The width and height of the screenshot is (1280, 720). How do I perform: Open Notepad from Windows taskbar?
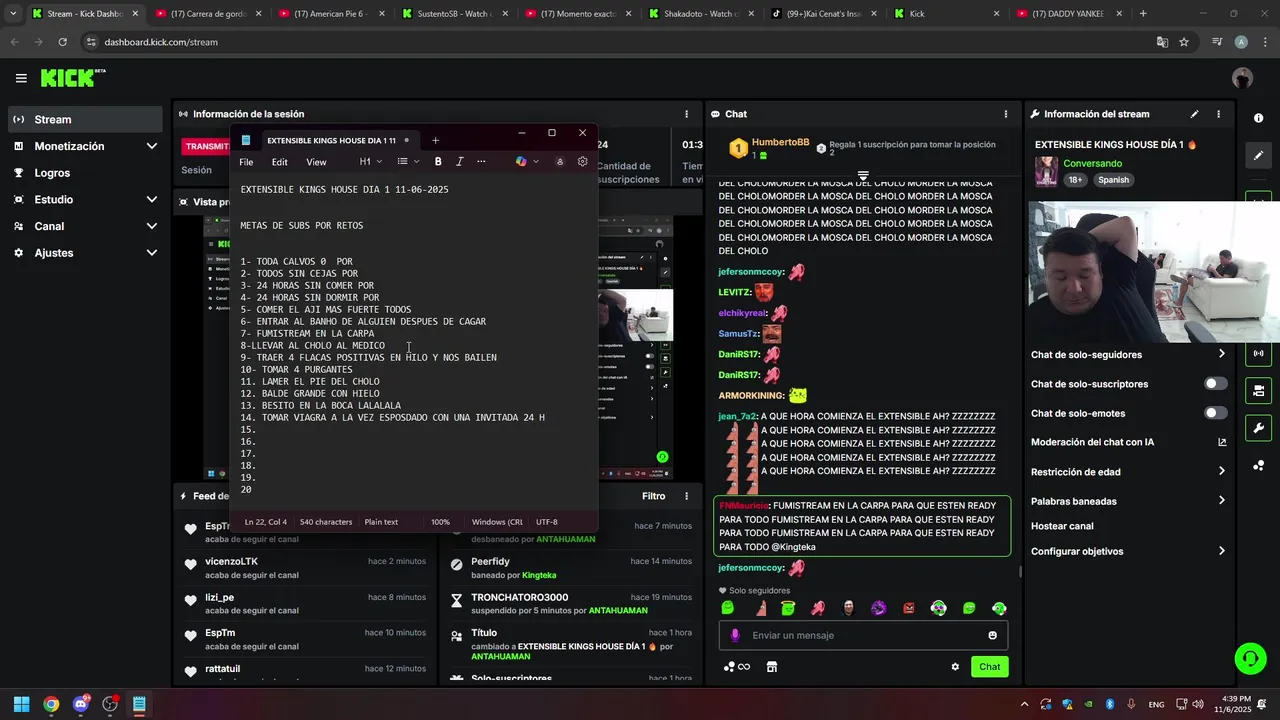tap(139, 704)
